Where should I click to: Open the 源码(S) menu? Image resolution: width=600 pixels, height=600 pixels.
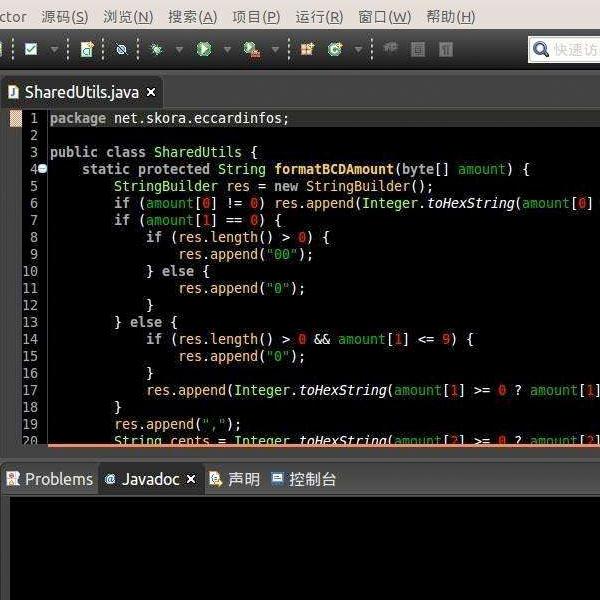(65, 17)
